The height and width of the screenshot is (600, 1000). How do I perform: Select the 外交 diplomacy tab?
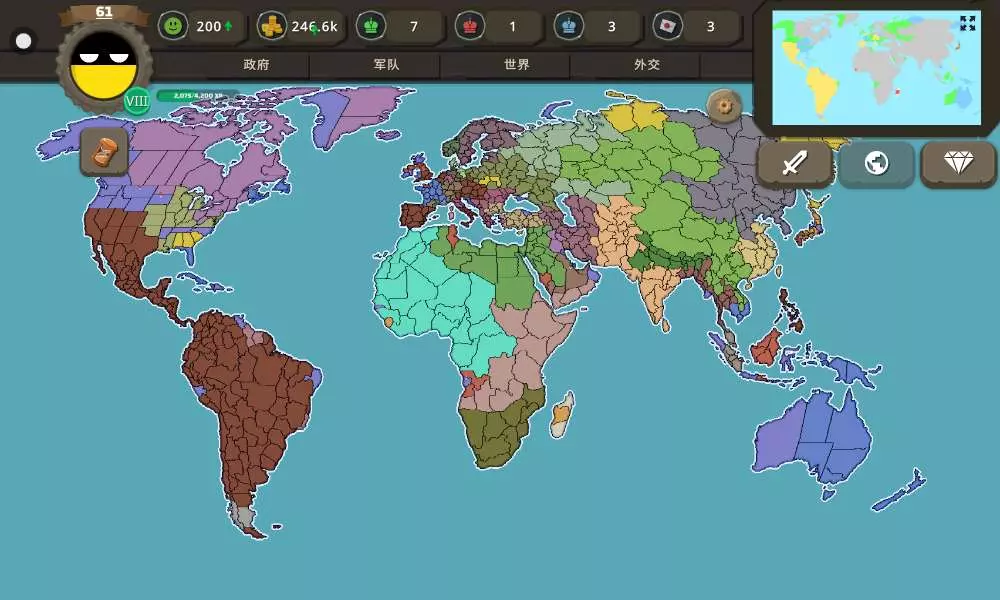click(647, 65)
